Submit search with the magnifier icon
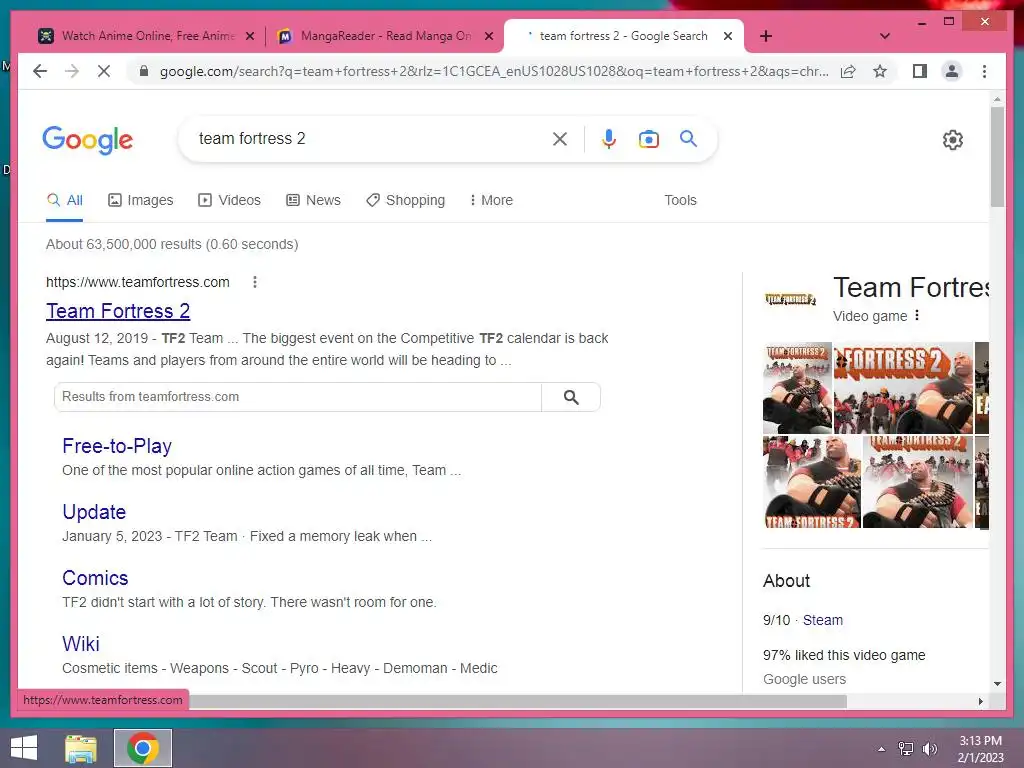 coord(688,138)
